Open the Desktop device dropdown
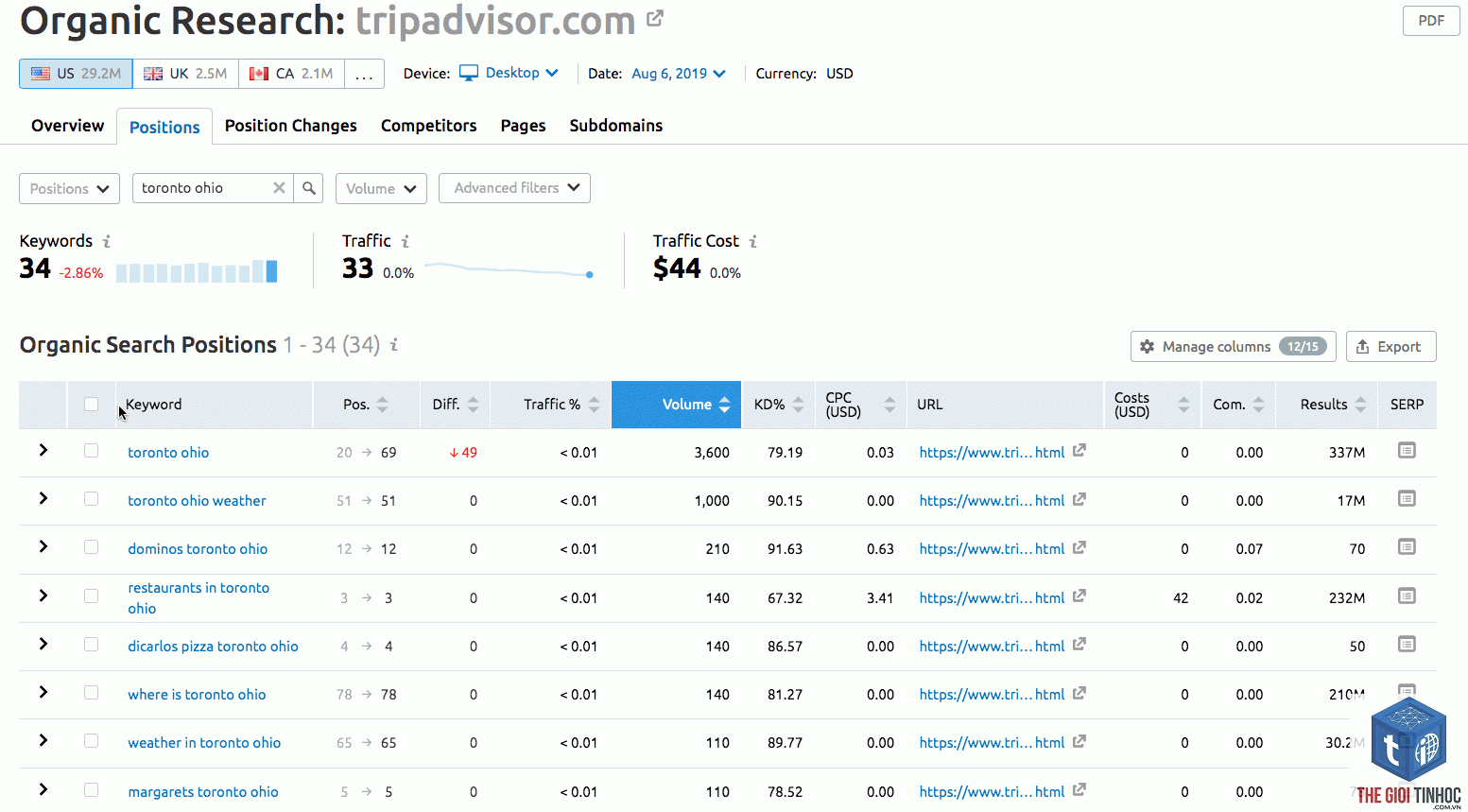The width and height of the screenshot is (1468, 812). 509,73
